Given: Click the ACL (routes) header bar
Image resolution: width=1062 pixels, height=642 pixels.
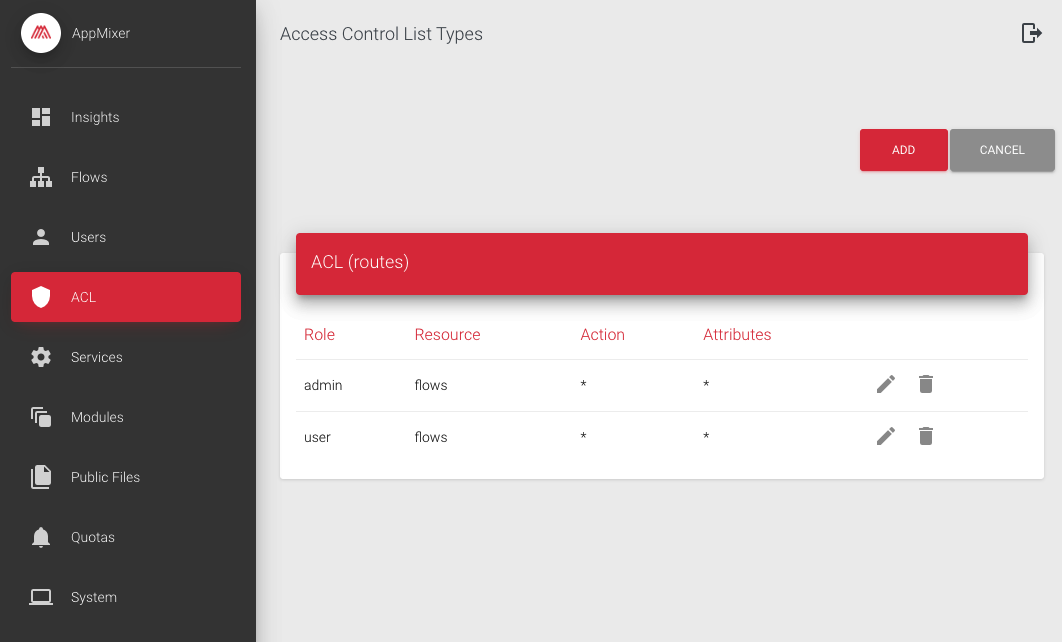Looking at the screenshot, I should (661, 263).
